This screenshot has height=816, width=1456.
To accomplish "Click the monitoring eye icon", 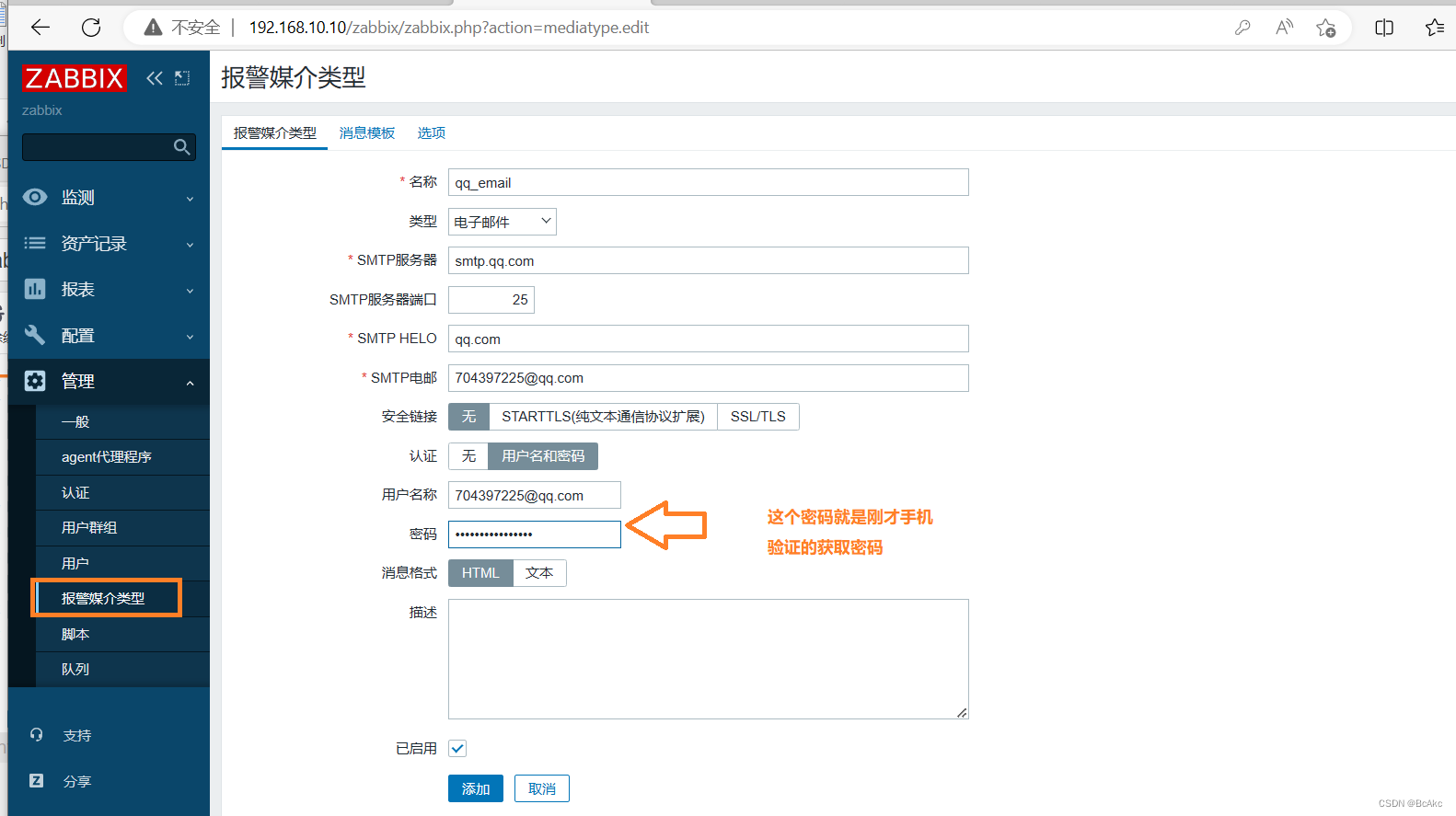I will 35,197.
